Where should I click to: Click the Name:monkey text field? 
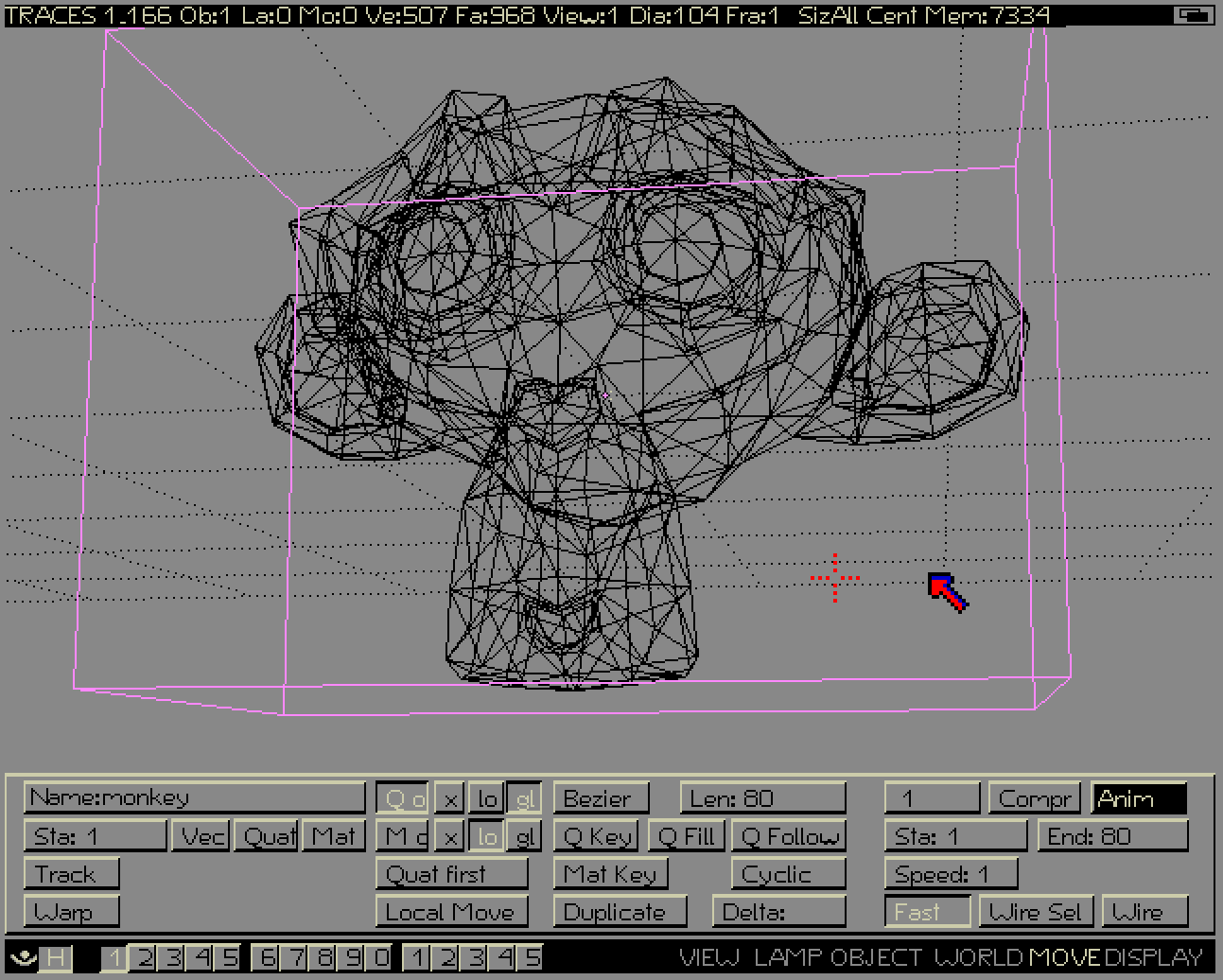[194, 797]
